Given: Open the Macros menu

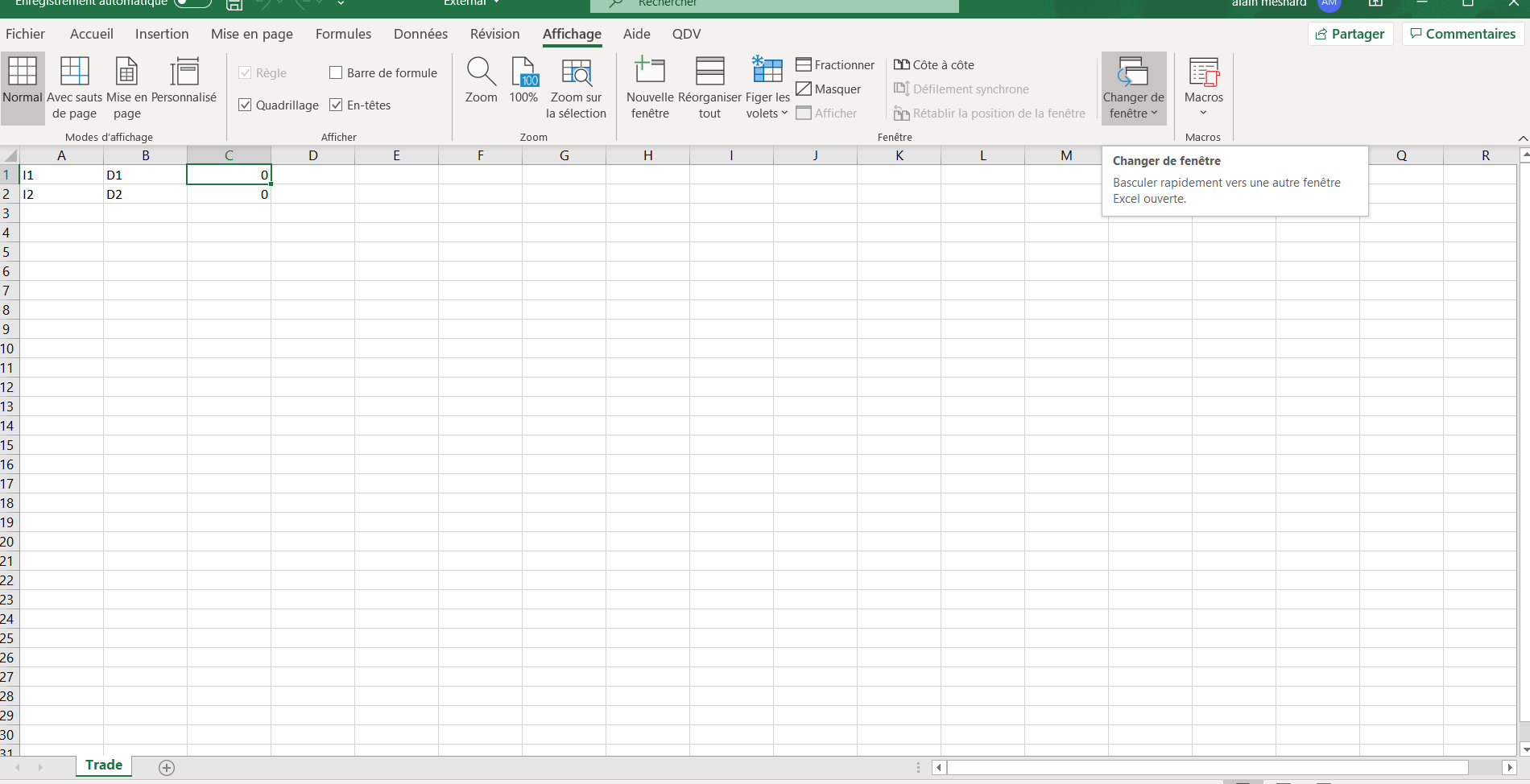Looking at the screenshot, I should pyautogui.click(x=1204, y=88).
